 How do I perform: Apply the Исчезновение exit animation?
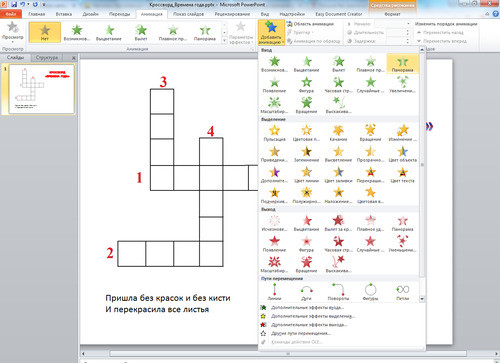[x=274, y=223]
